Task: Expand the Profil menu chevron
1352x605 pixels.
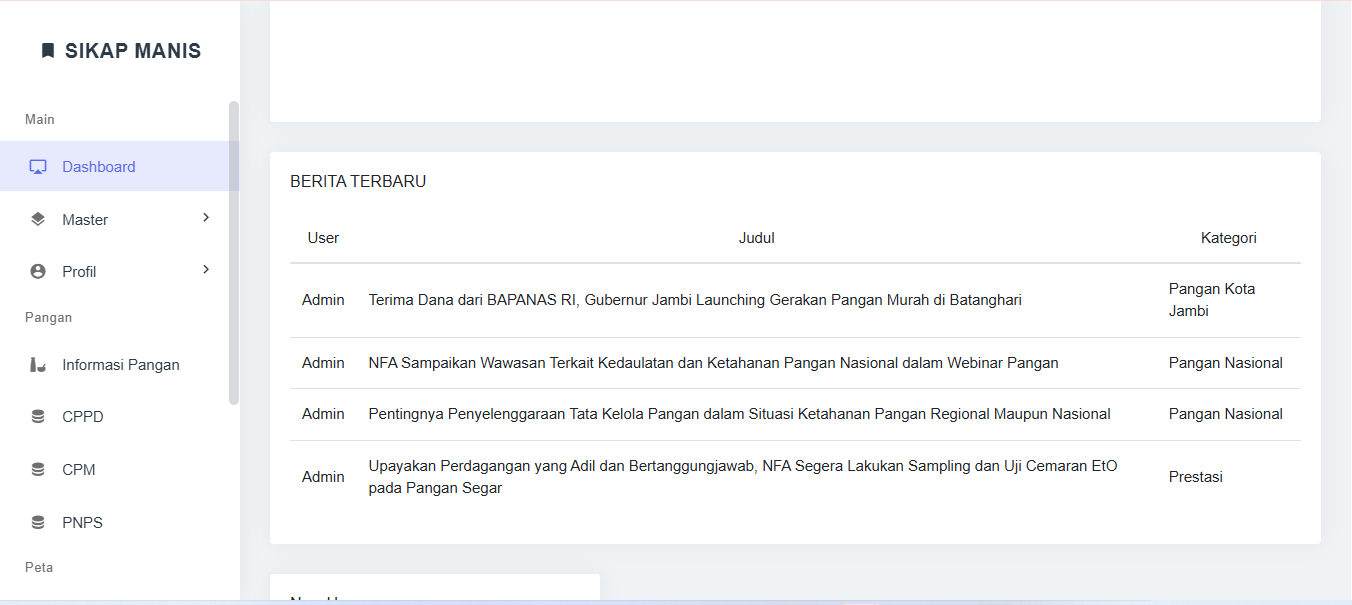Action: coord(206,270)
